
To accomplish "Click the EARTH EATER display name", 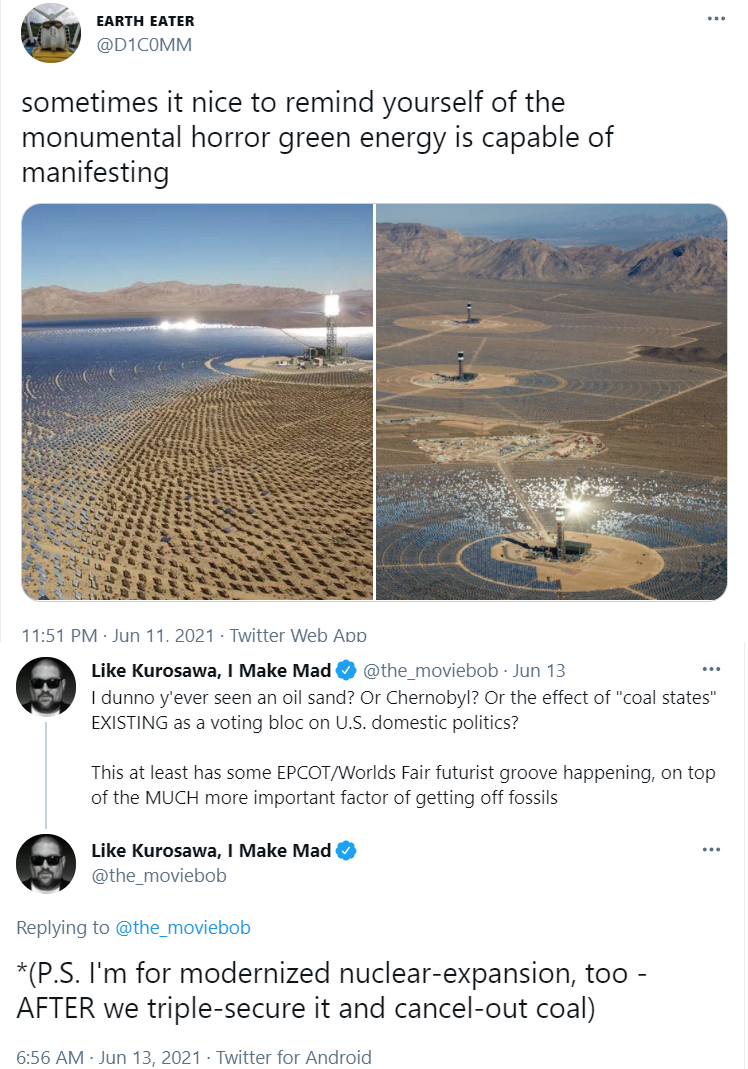I will (x=145, y=21).
